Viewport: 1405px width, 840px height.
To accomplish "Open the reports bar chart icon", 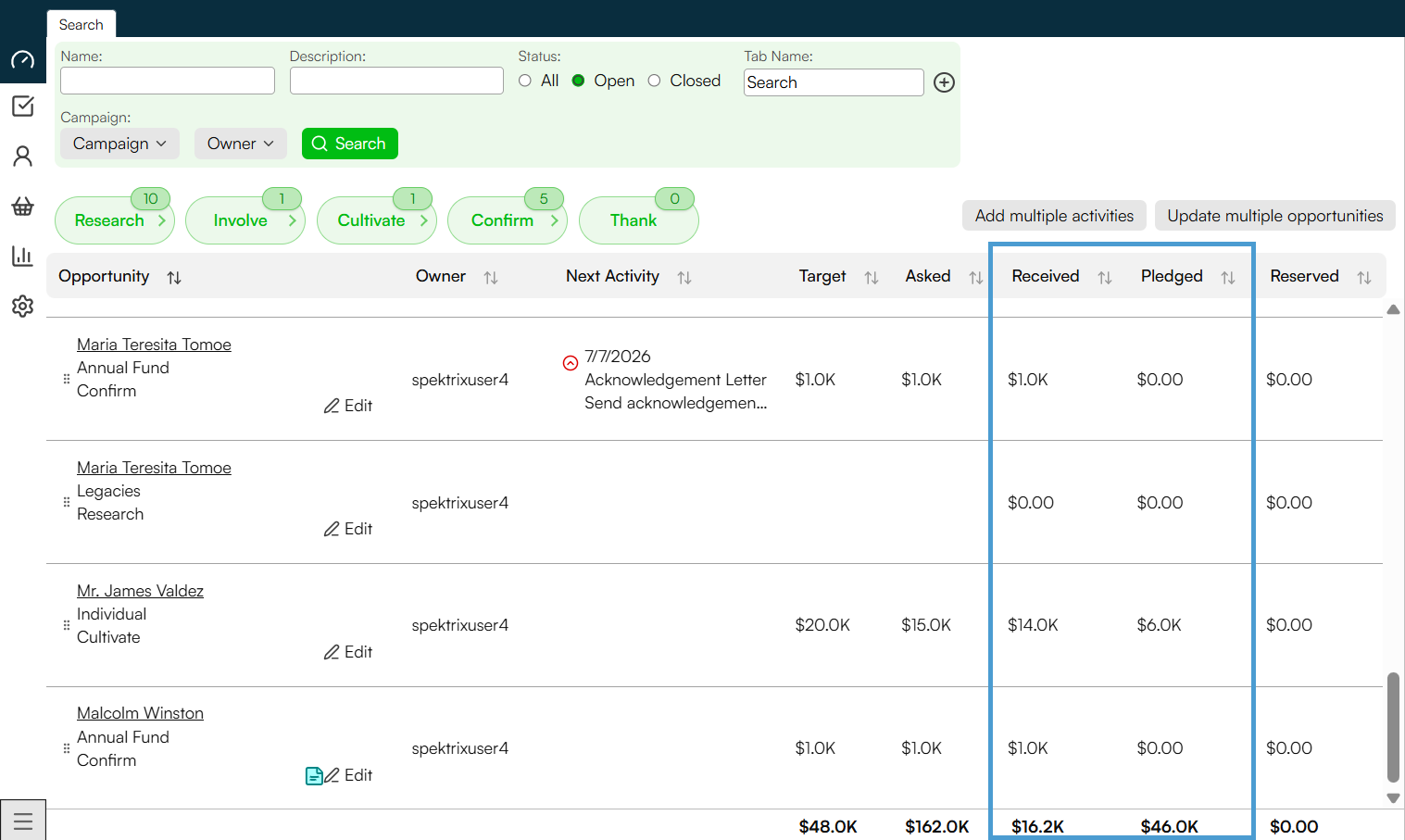I will [22, 256].
